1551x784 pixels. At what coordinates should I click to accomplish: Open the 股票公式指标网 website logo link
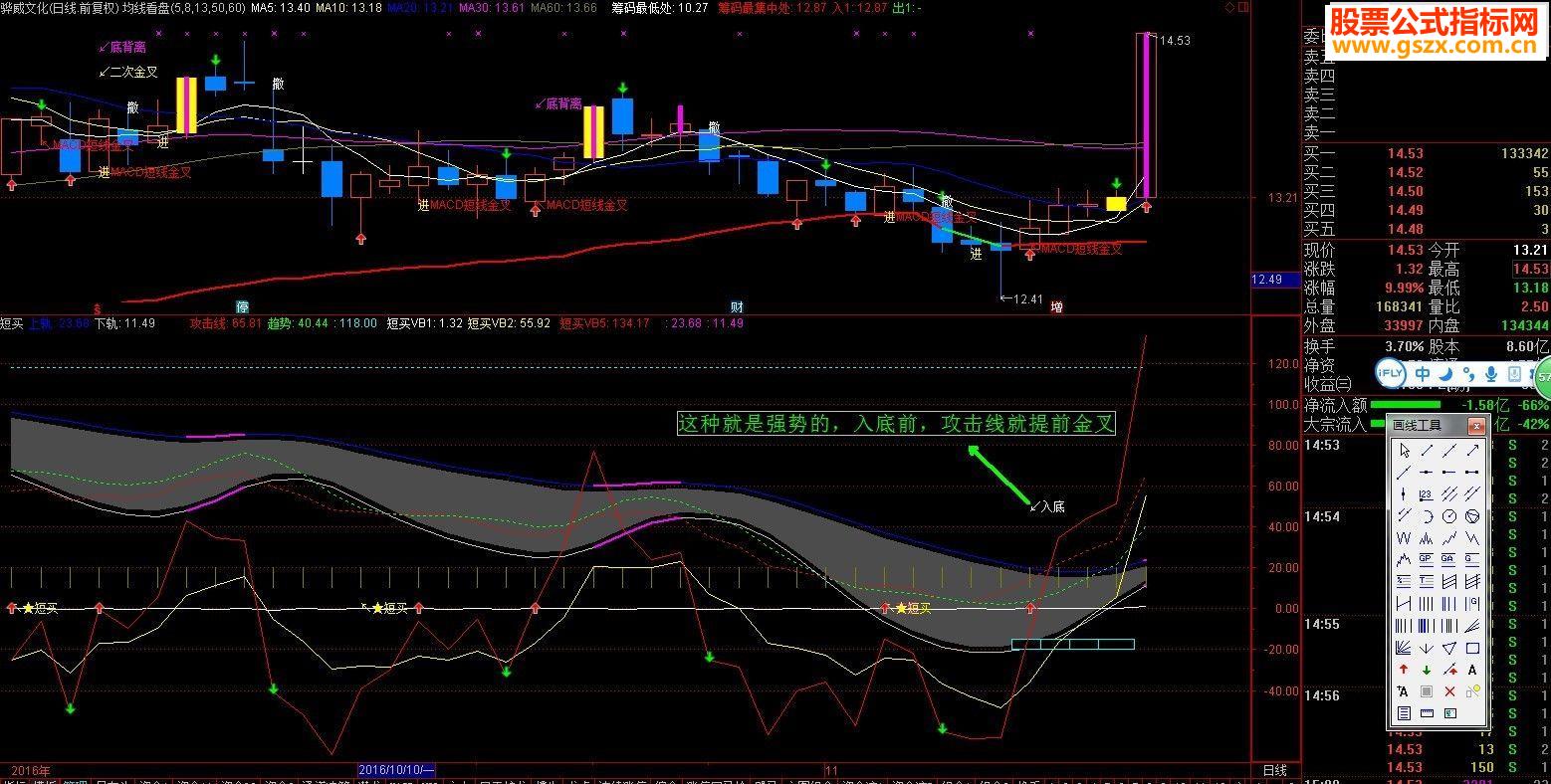point(1434,32)
